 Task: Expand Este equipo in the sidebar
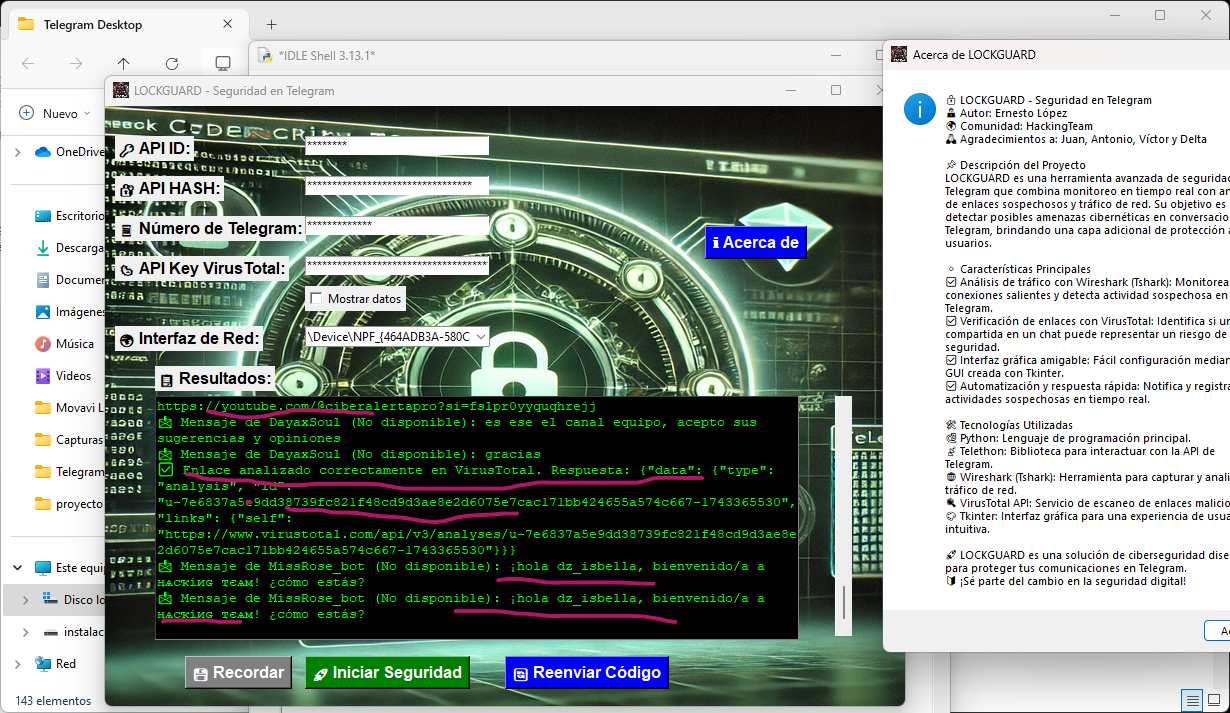[x=18, y=566]
